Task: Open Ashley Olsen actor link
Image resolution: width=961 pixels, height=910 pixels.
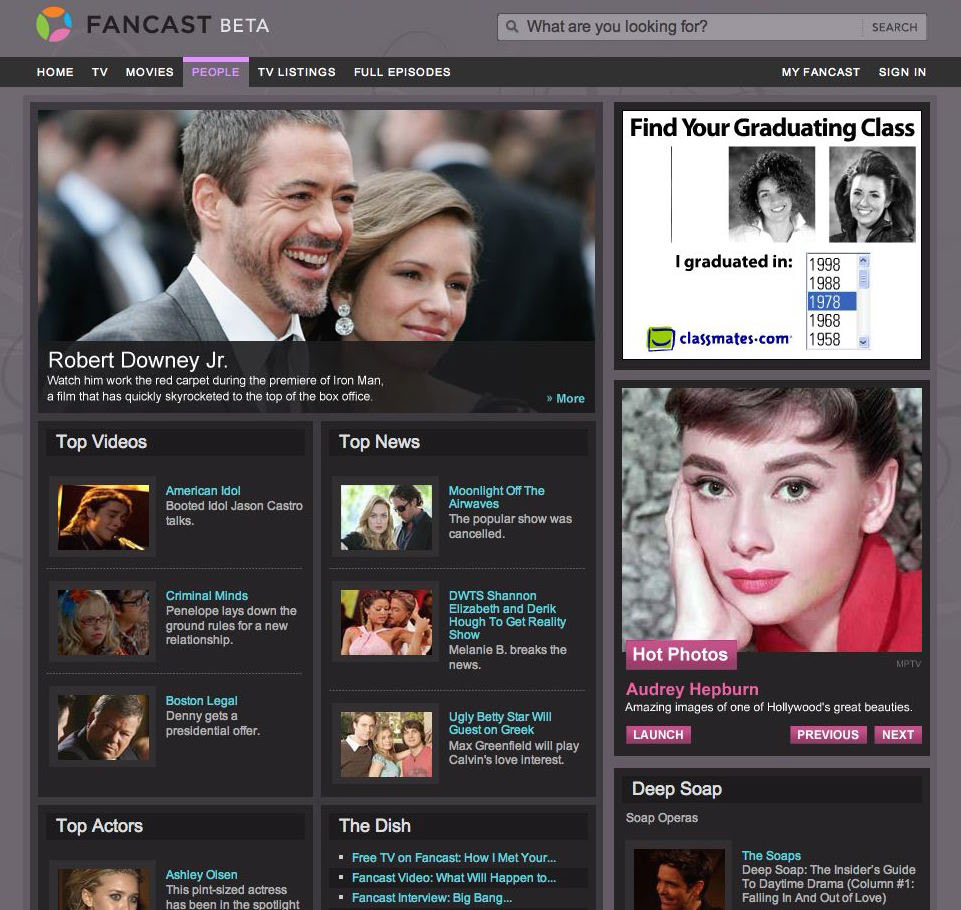Action: tap(202, 874)
